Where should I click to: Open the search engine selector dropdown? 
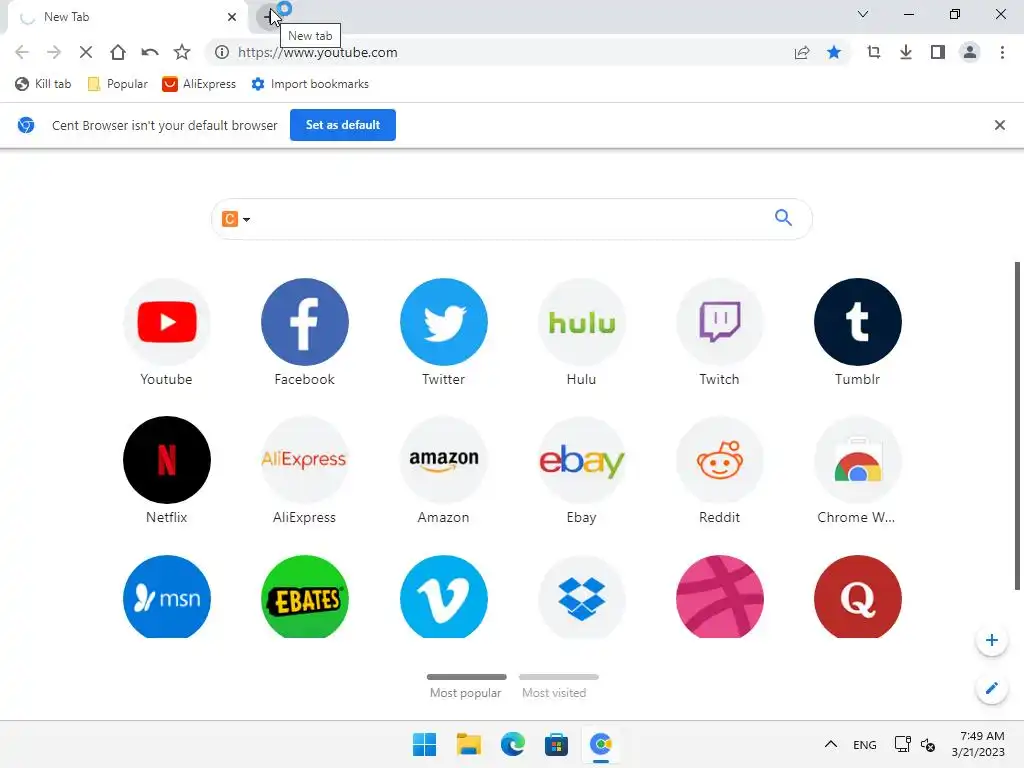(x=236, y=219)
